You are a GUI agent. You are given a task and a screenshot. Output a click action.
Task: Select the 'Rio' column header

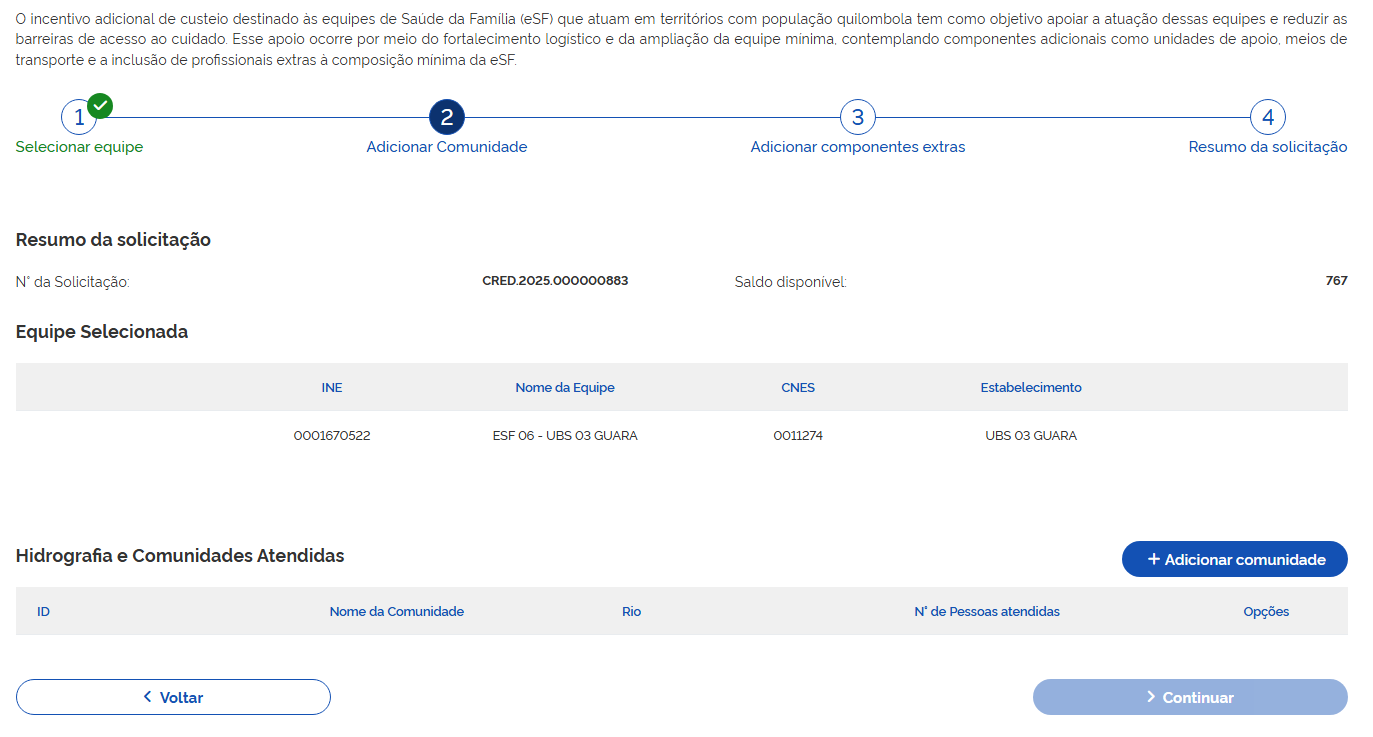[x=631, y=612]
